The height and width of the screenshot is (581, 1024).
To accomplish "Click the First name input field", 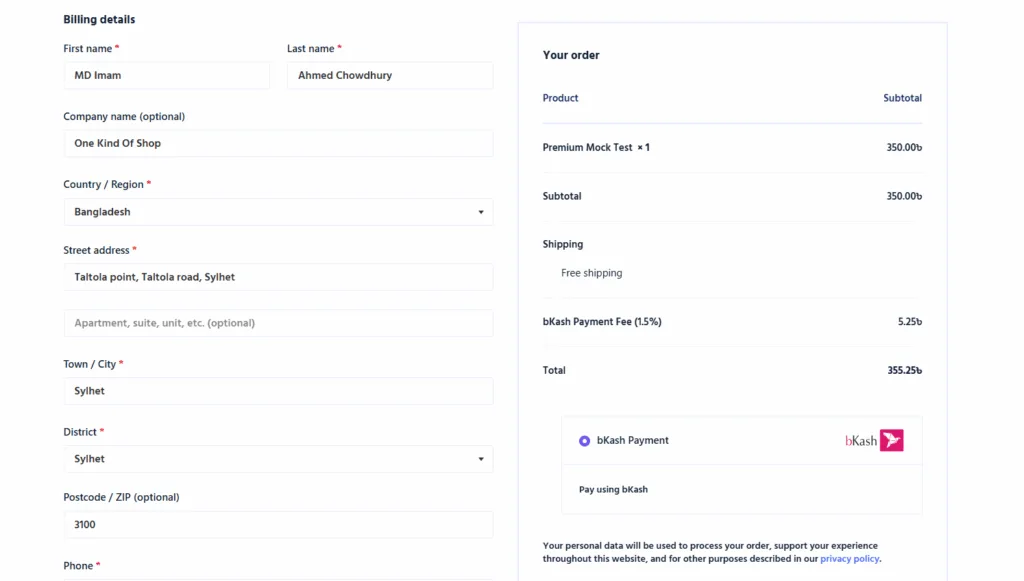I will tap(167, 76).
